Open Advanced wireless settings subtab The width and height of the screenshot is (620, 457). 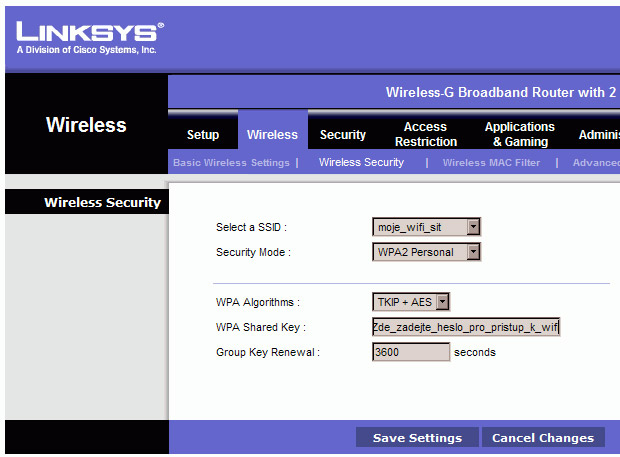pyautogui.click(x=596, y=162)
